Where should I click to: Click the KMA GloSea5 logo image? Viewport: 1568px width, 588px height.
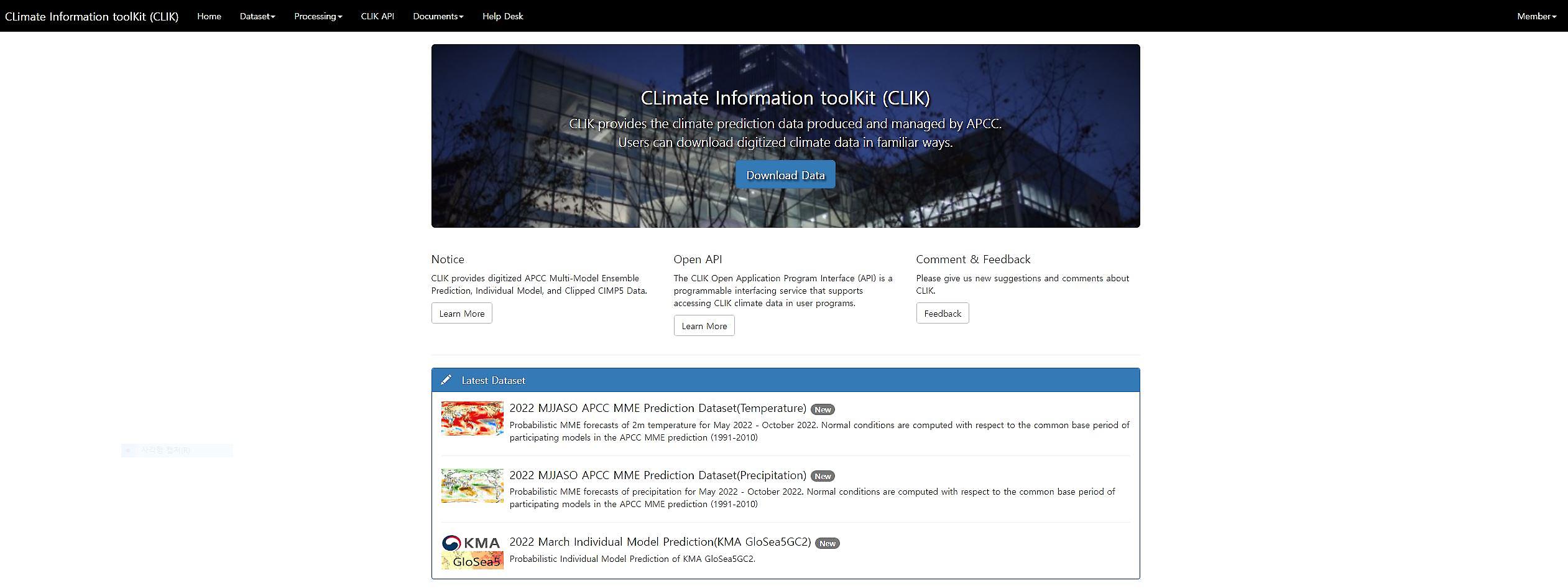pyautogui.click(x=472, y=552)
